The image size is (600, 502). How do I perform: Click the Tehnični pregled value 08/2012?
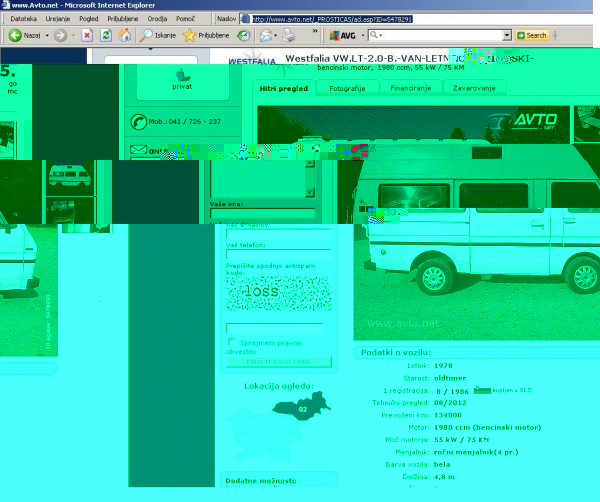click(x=450, y=403)
